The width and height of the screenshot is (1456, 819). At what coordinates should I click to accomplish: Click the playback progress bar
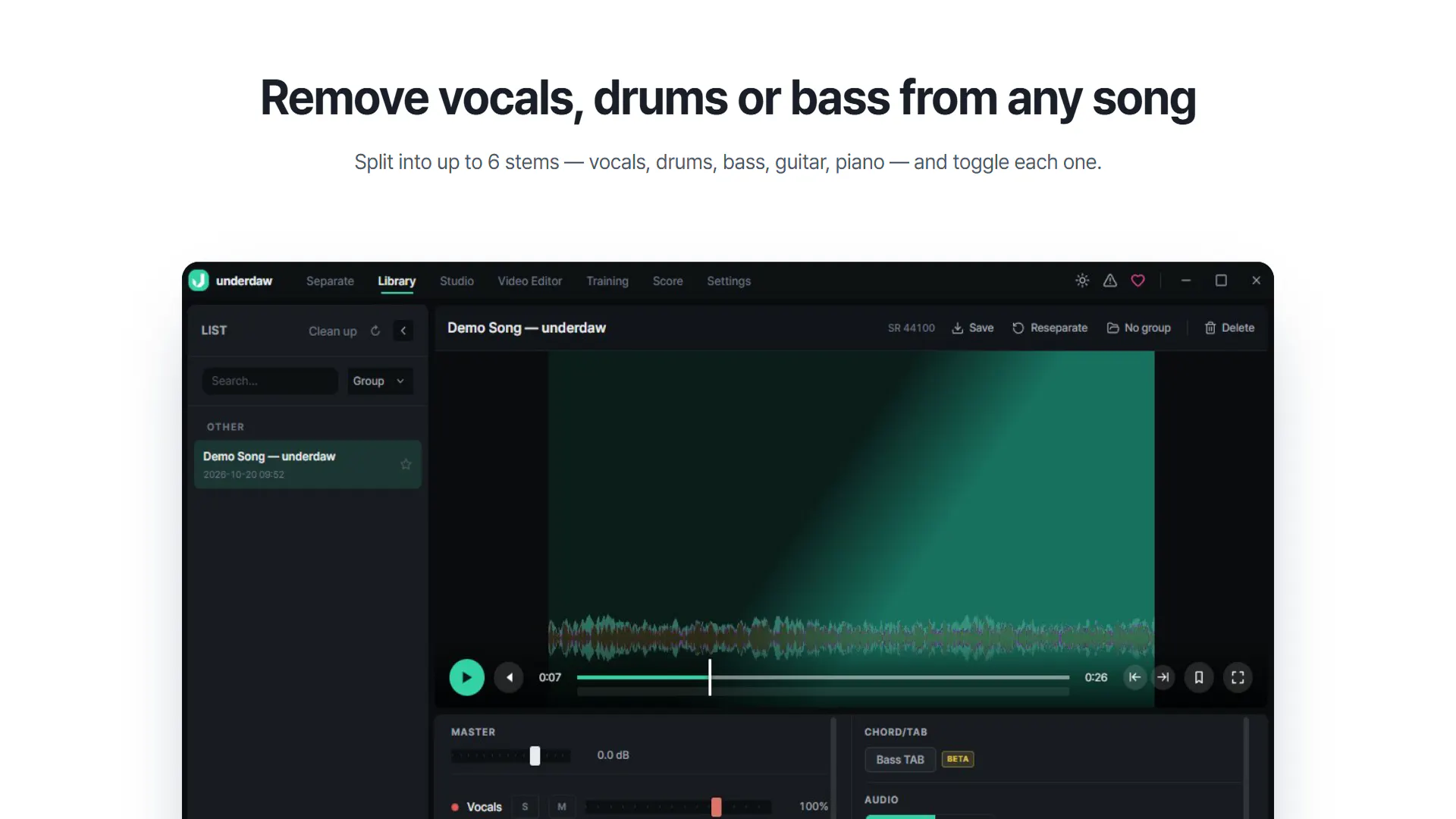823,677
